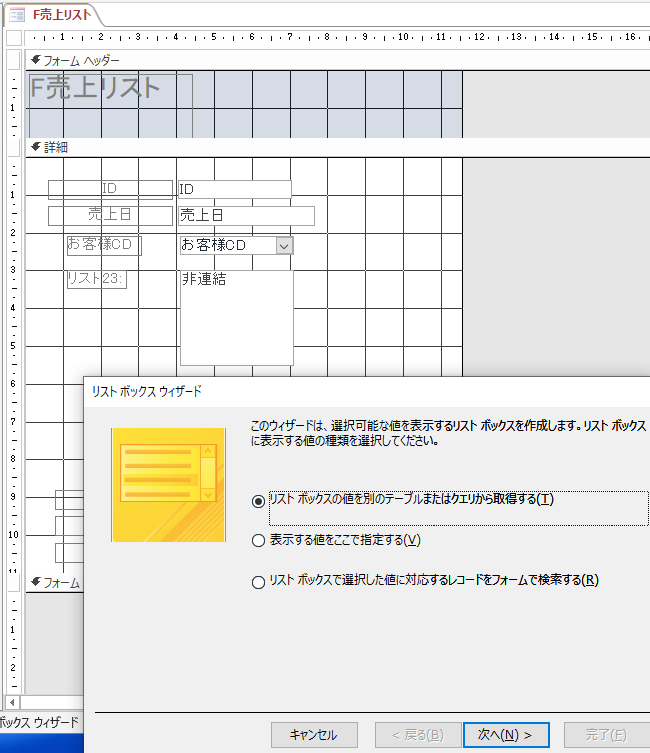Select the F売上リスト title label in header
650x753 pixels.
point(96,88)
